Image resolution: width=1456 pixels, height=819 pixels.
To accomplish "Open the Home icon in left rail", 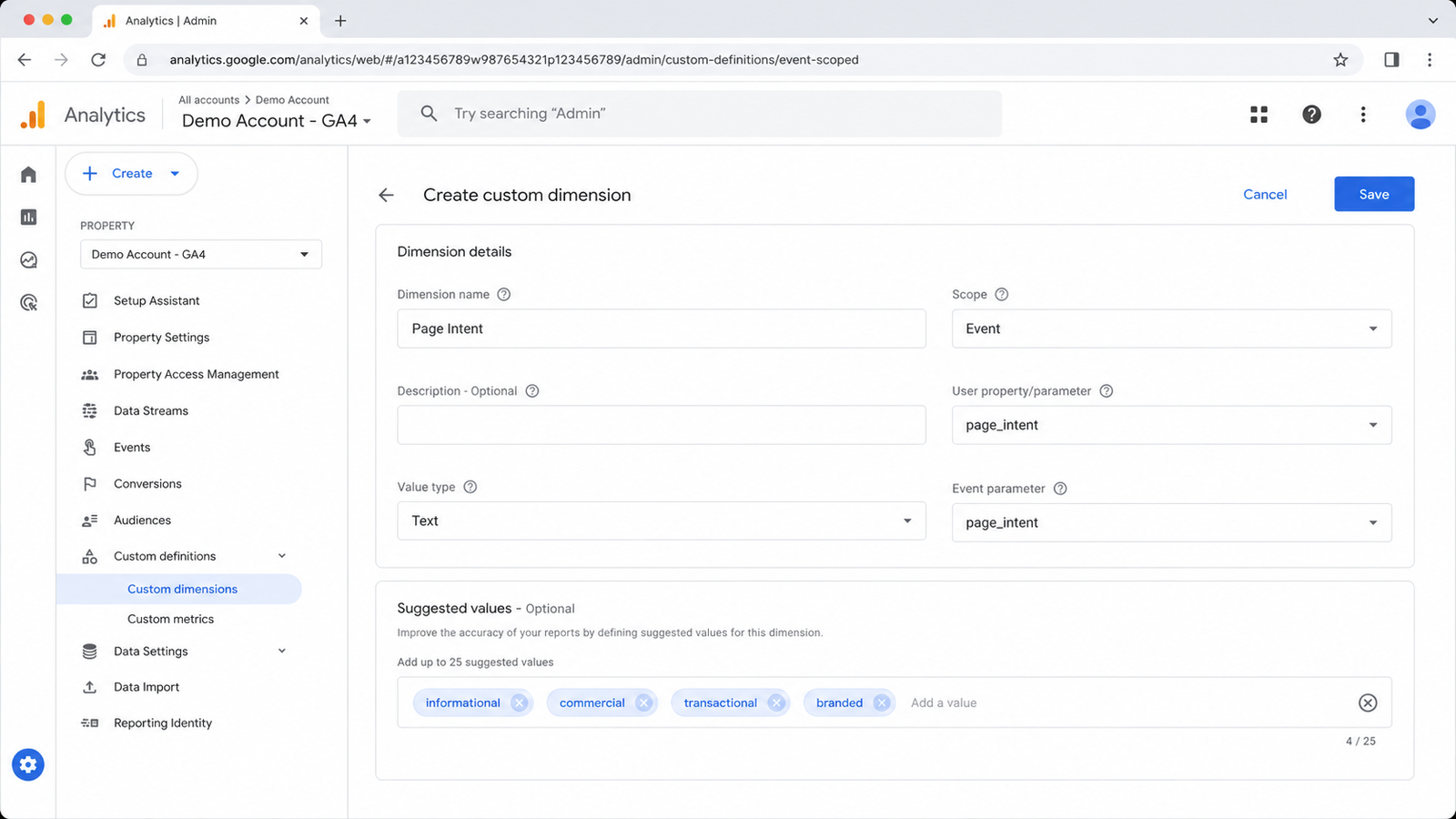I will [x=28, y=174].
